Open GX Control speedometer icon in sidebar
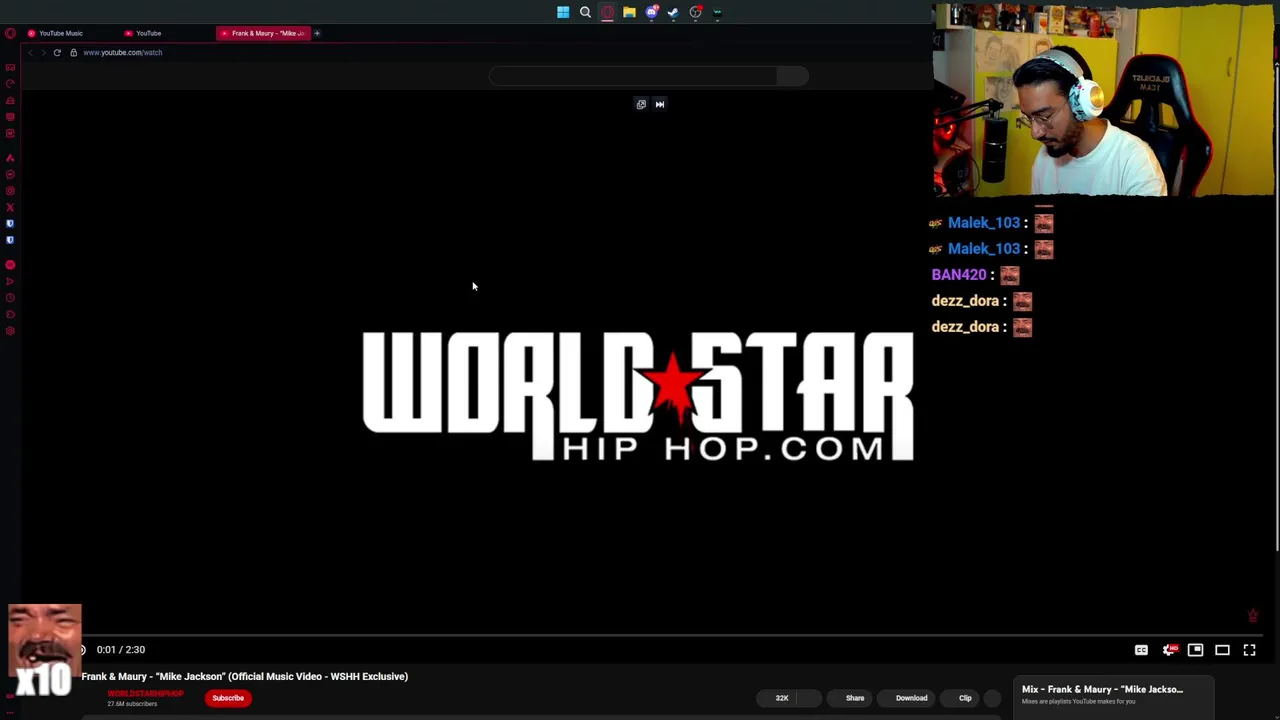This screenshot has width=1280, height=720. (10, 84)
